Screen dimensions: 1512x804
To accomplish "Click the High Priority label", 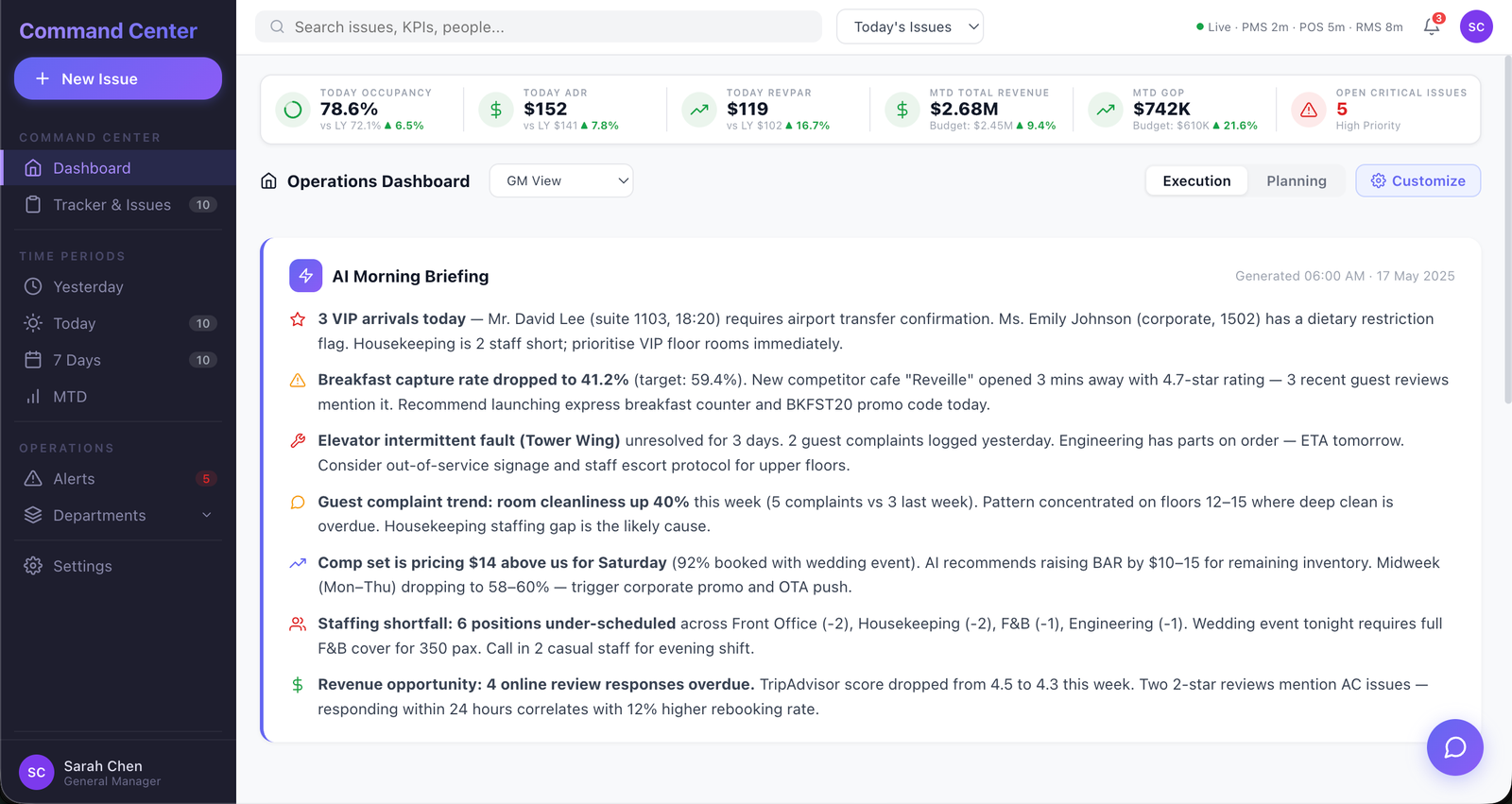I will click(1368, 126).
